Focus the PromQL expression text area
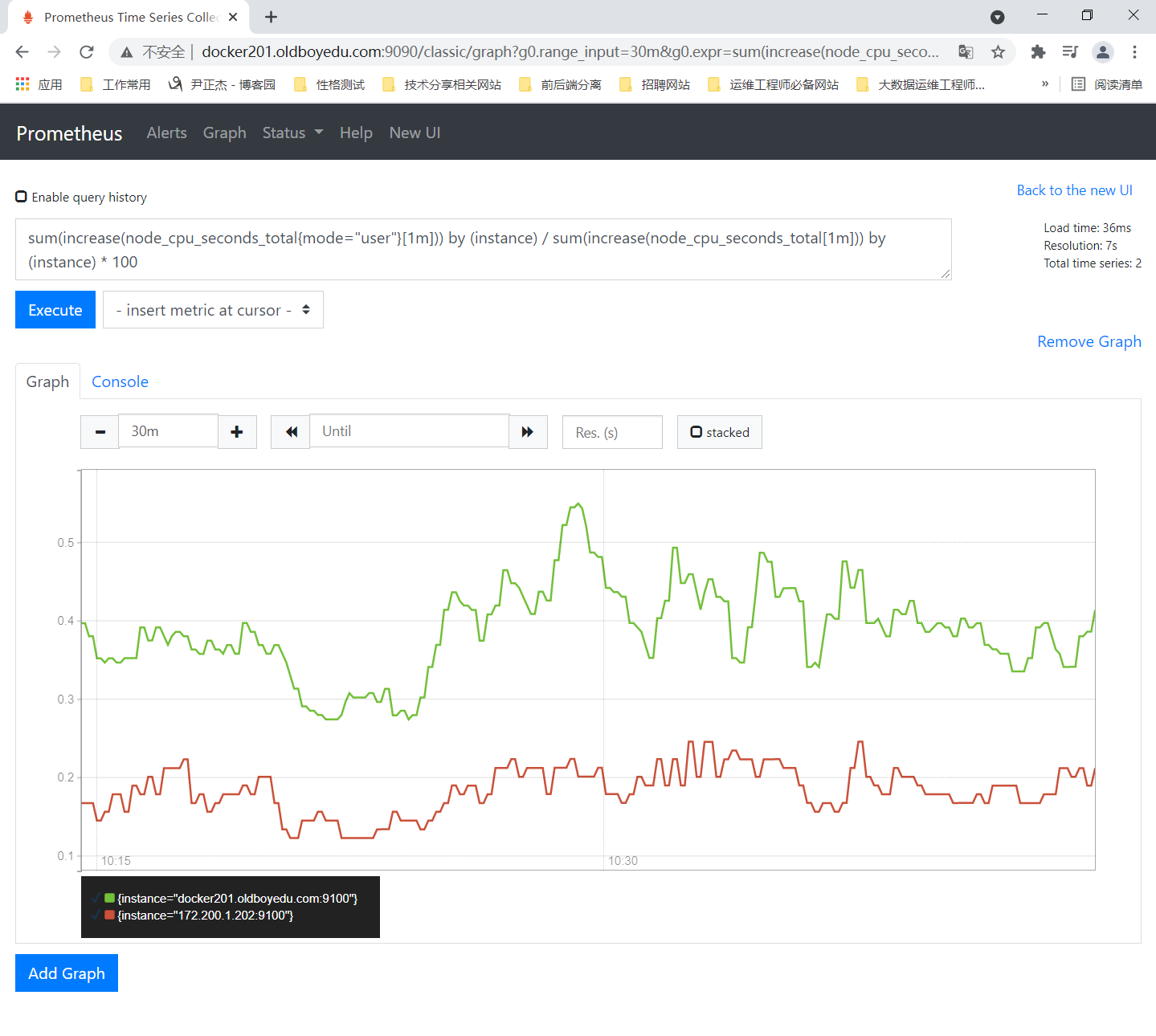This screenshot has width=1156, height=1036. coord(484,250)
